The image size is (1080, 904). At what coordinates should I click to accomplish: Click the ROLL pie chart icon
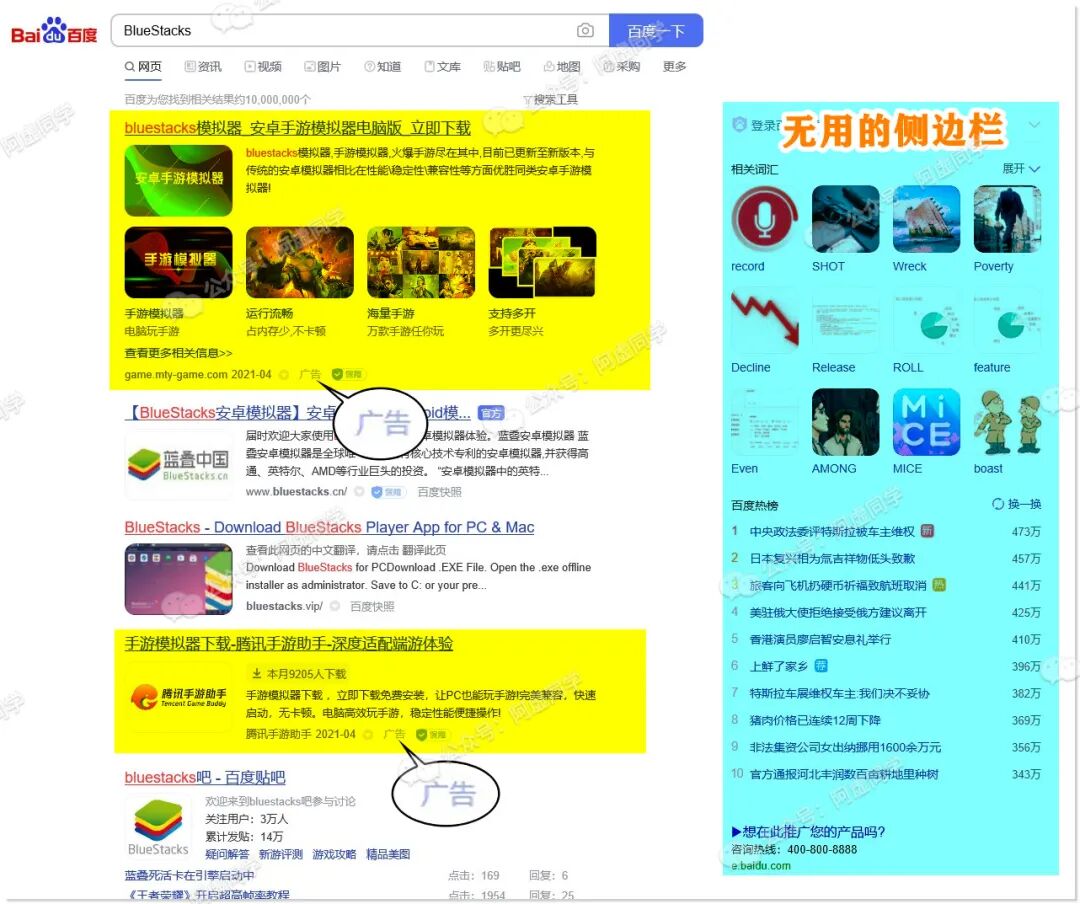pos(926,320)
